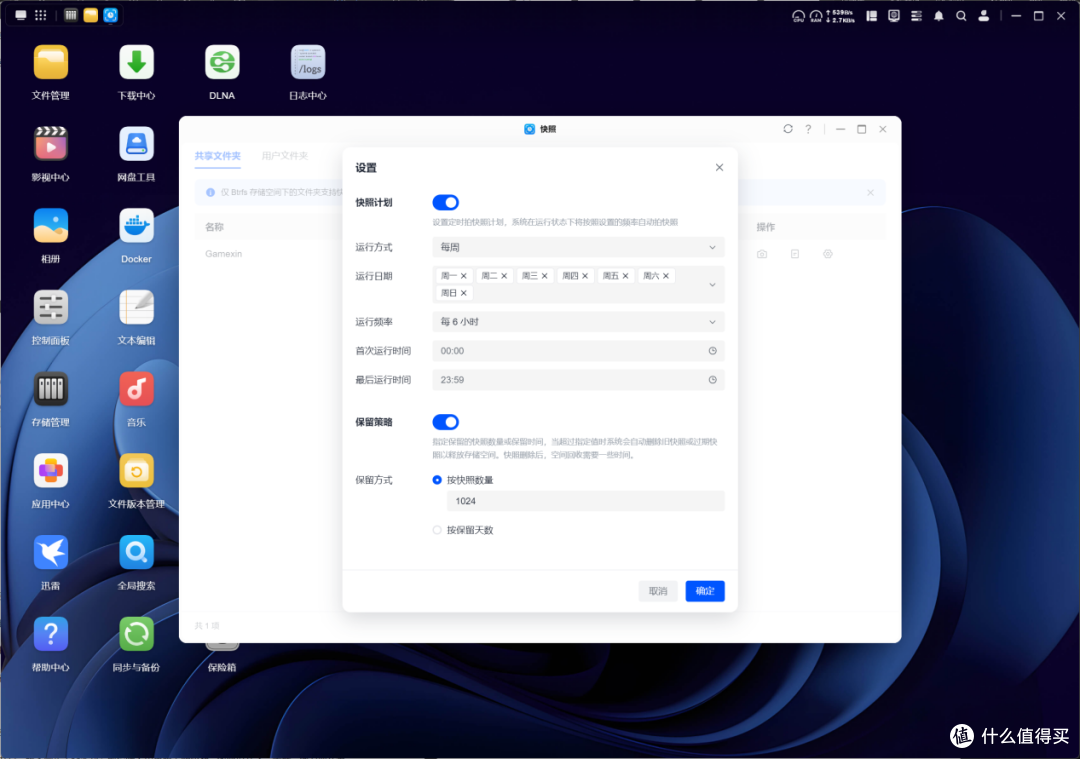Launch the 音乐 music app
1080x759 pixels.
click(x=136, y=390)
